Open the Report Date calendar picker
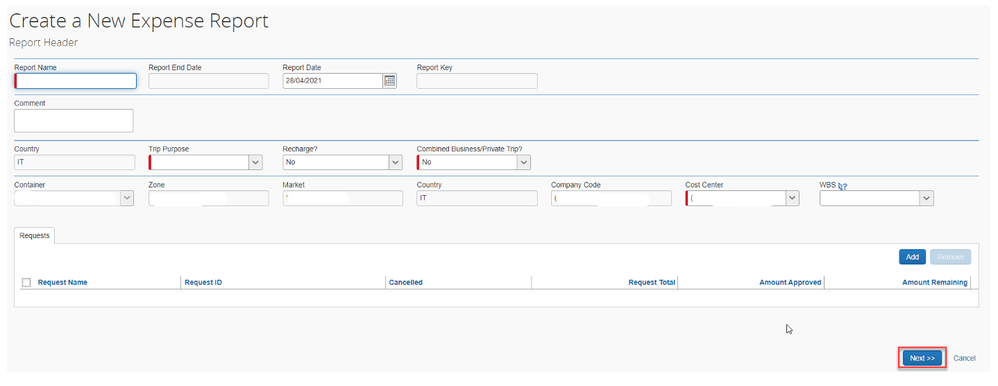 coord(390,81)
